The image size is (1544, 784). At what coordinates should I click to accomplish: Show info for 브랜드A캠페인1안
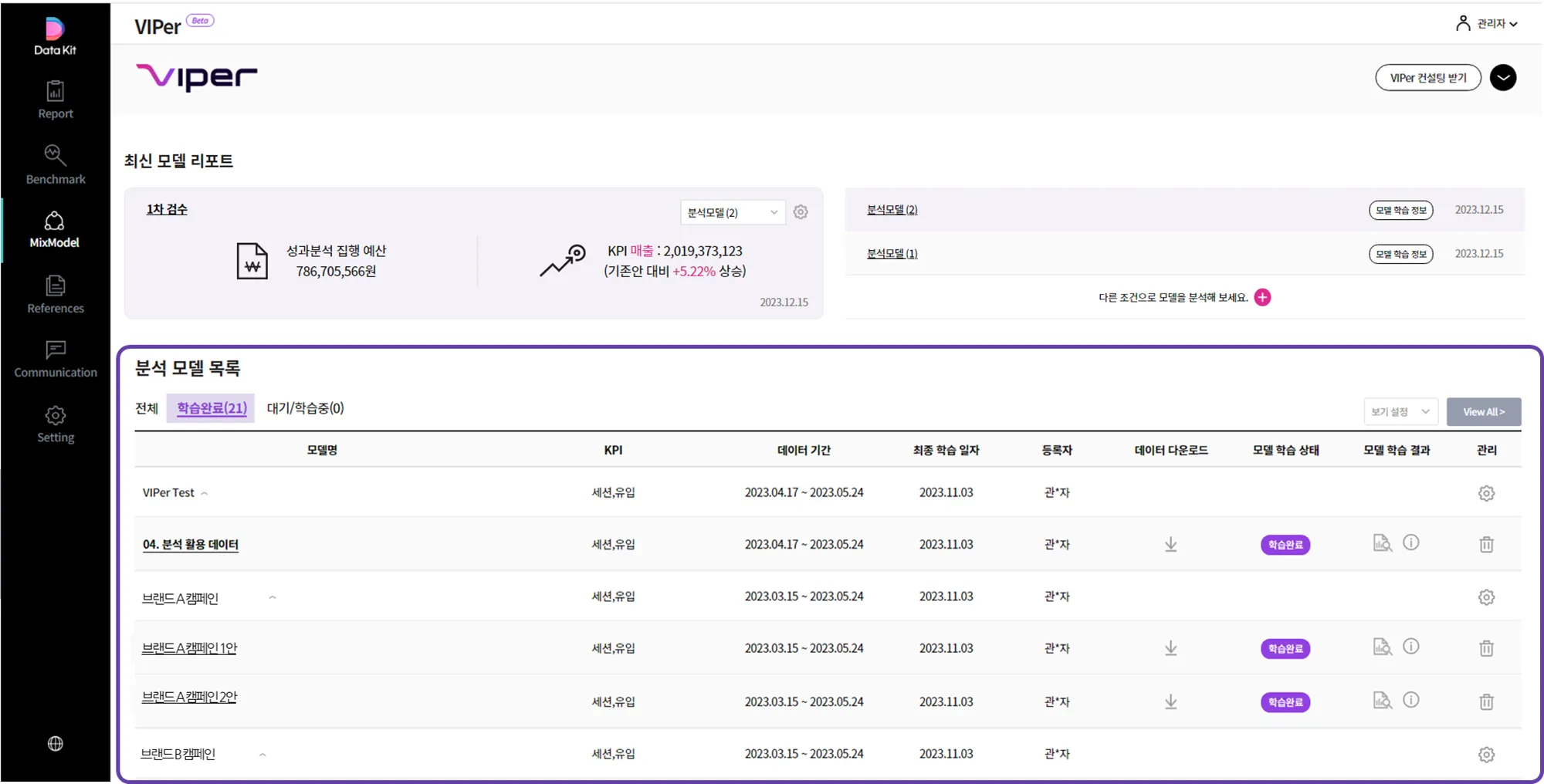[1410, 646]
